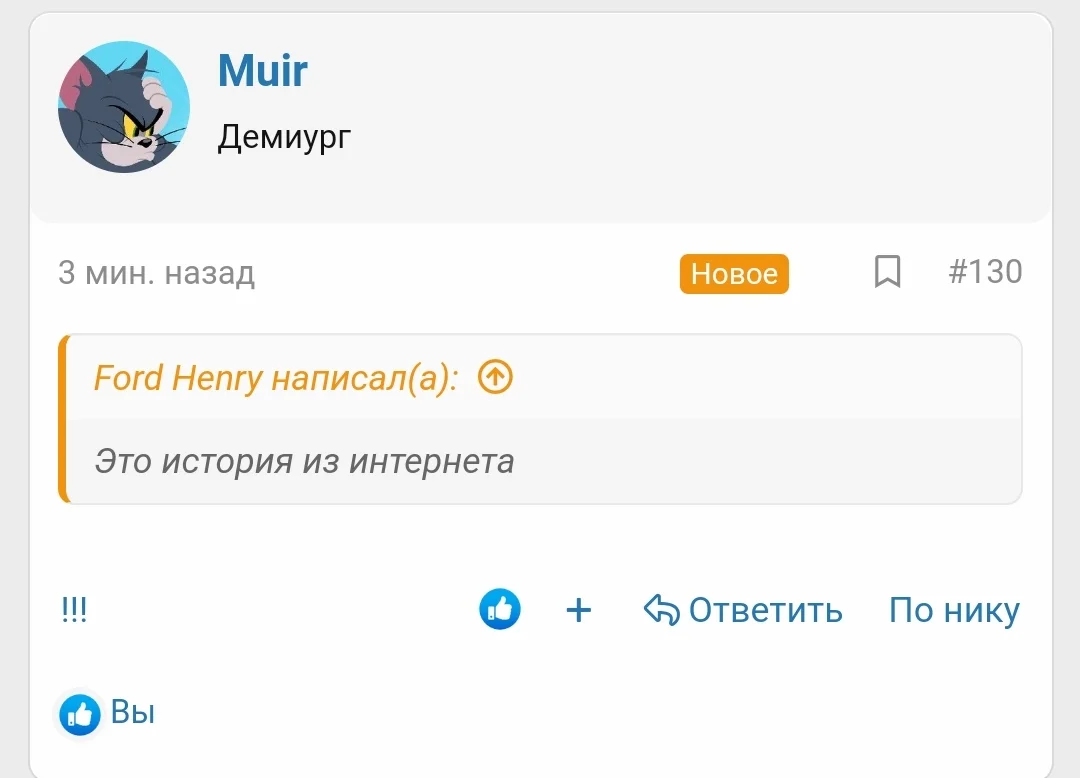
Task: Jump to the quoted post via the up-arrow icon
Action: (x=495, y=377)
